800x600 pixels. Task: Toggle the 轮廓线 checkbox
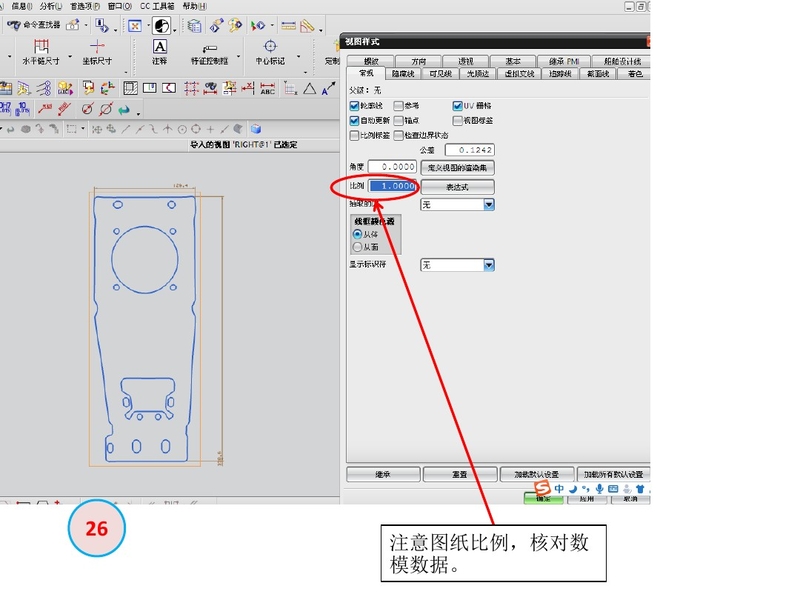[x=355, y=105]
